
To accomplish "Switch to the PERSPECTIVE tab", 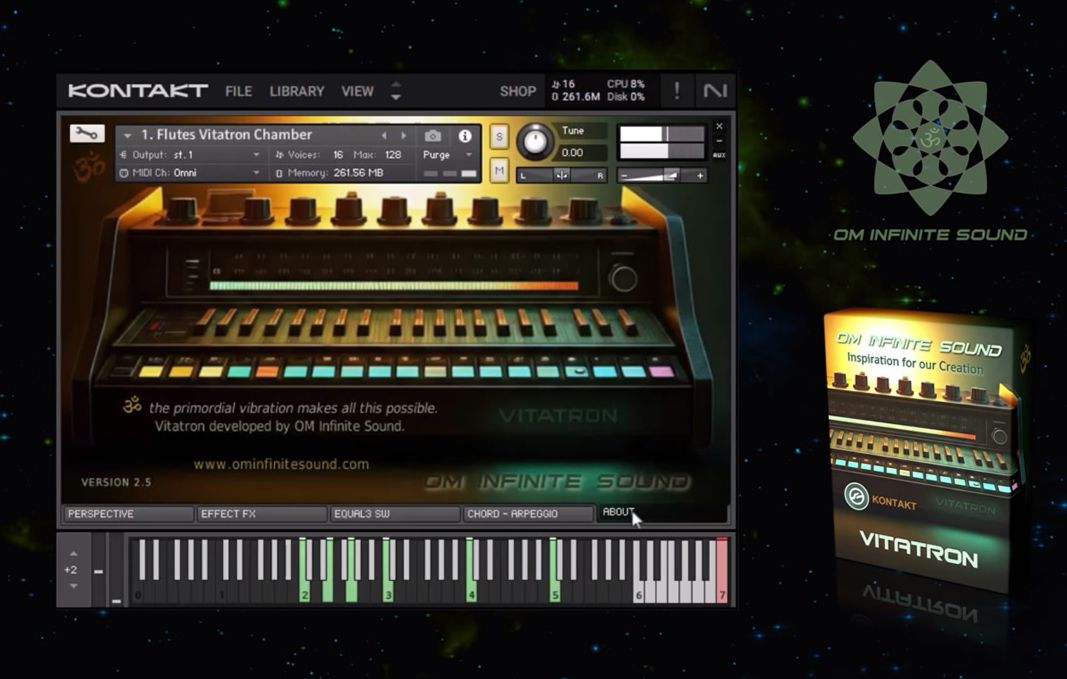I will click(x=128, y=514).
